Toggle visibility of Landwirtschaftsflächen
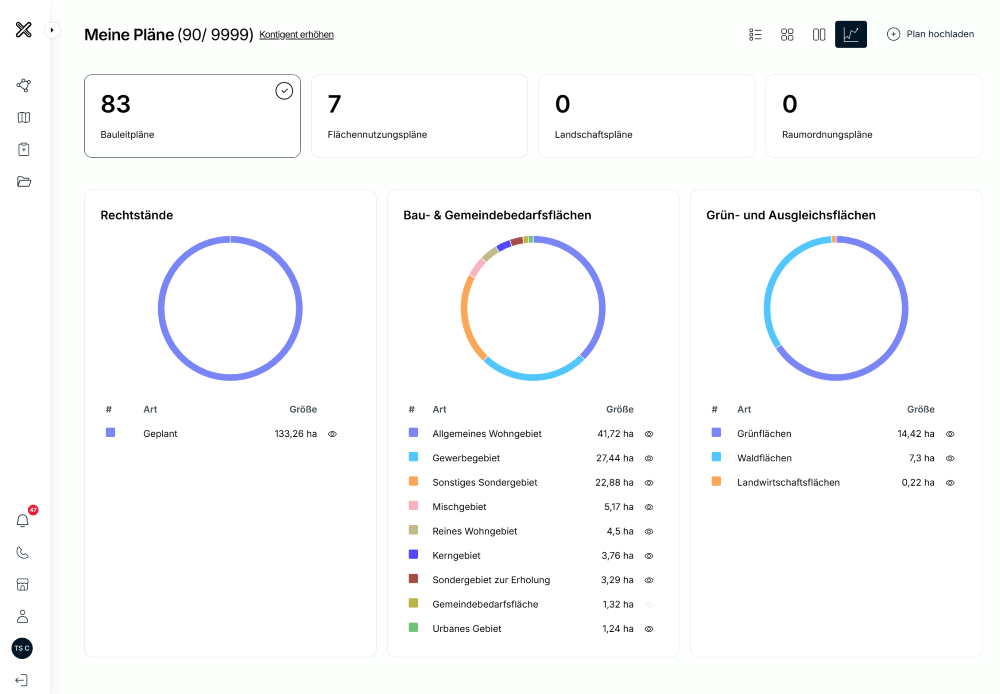1000x694 pixels. click(950, 483)
